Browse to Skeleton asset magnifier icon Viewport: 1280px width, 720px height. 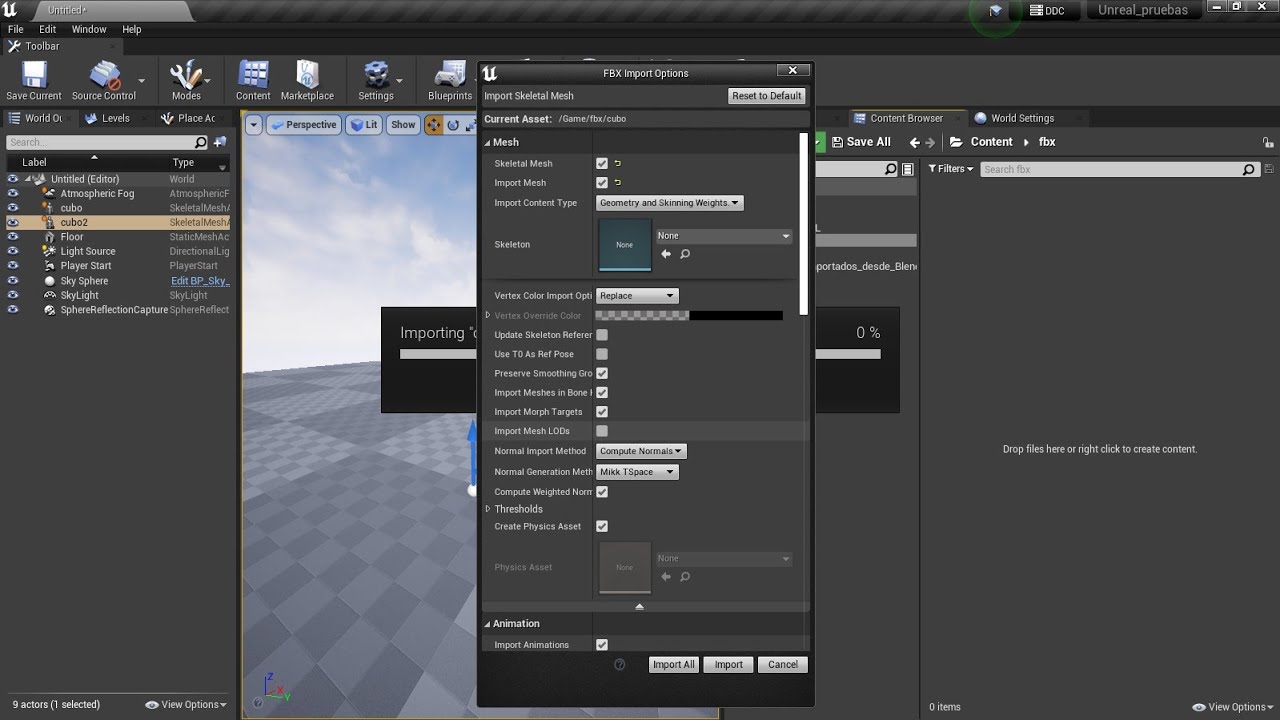[x=685, y=254]
